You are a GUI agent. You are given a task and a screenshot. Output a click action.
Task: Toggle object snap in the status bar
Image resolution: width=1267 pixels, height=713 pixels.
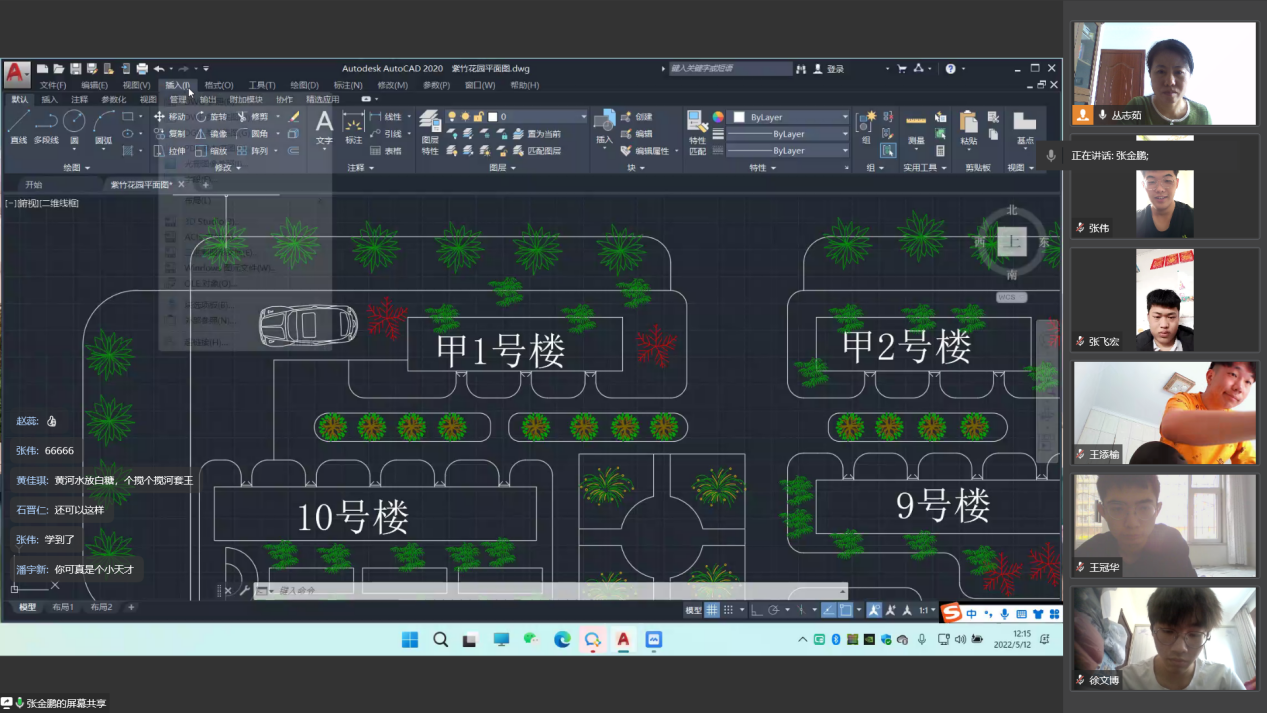tap(846, 610)
